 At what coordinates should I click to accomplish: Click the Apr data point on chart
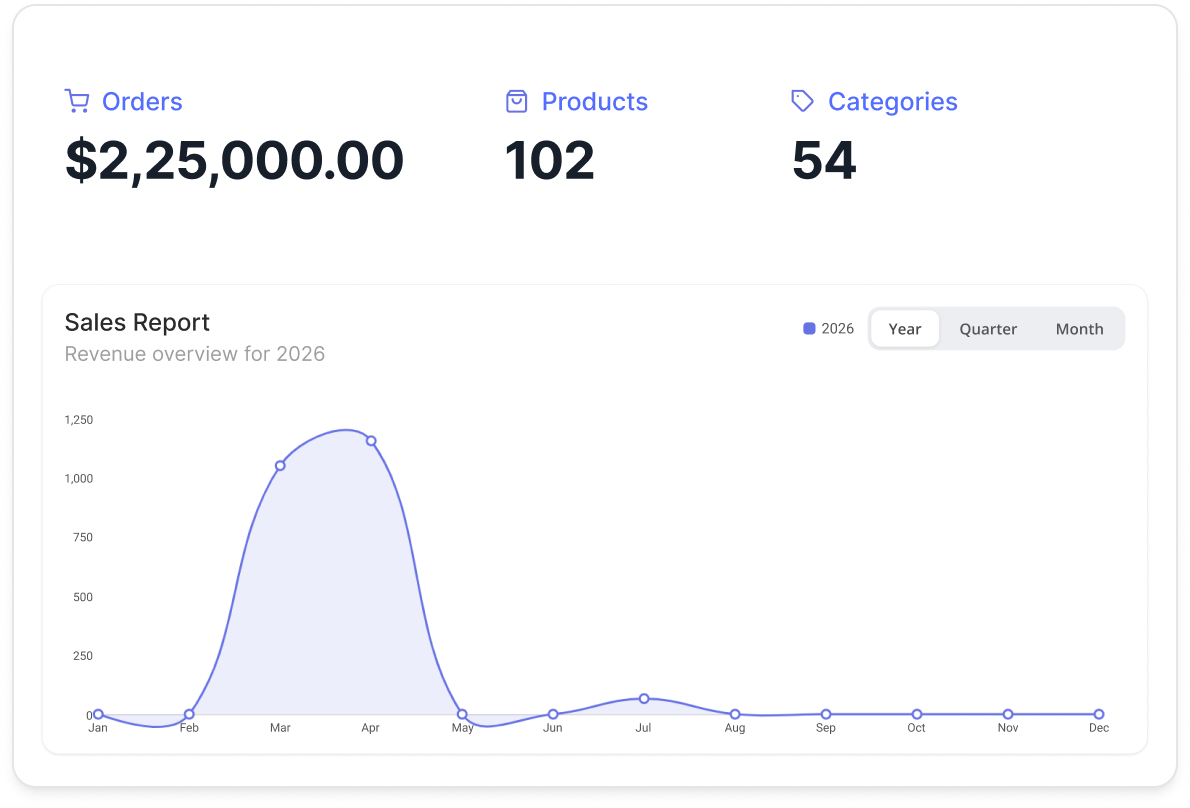pos(371,441)
